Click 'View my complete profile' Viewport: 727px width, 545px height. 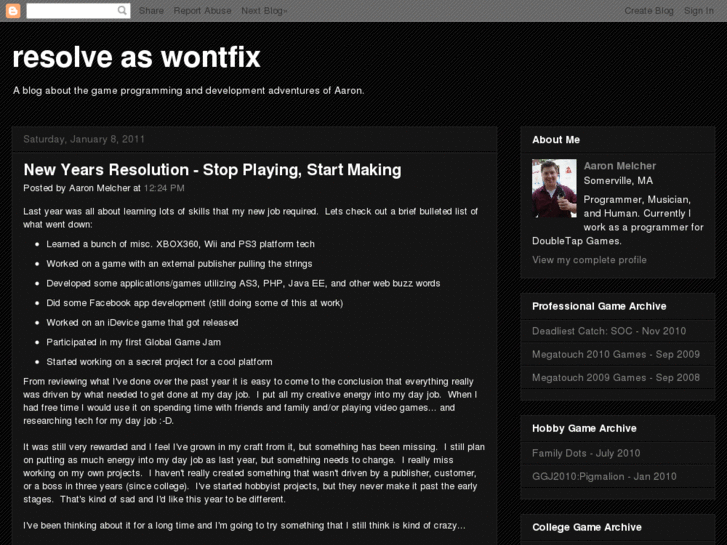click(589, 260)
